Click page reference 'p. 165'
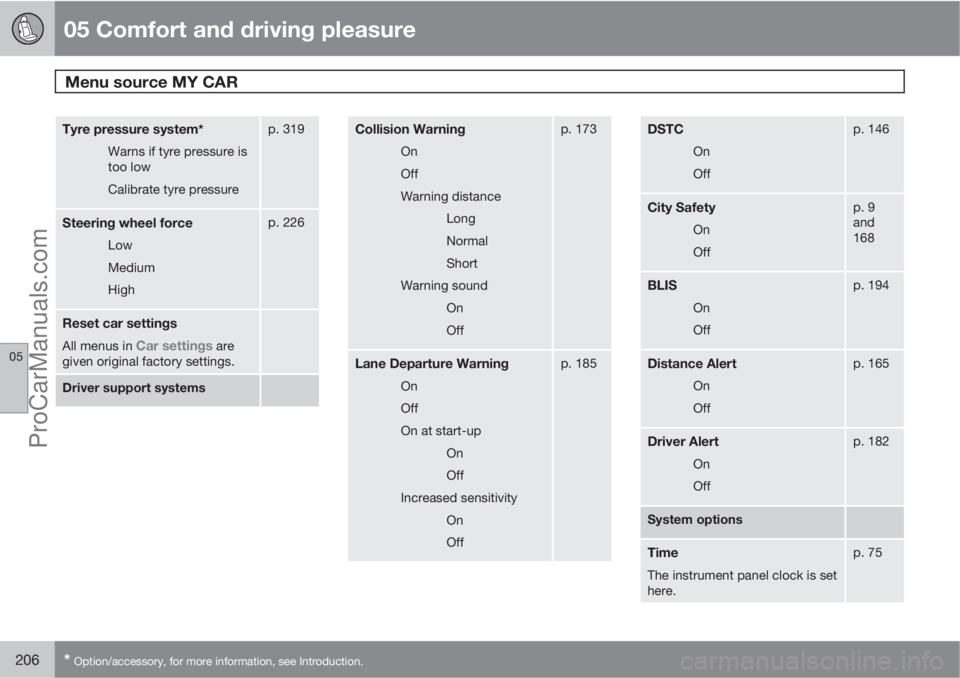The image size is (960, 678). click(x=871, y=364)
